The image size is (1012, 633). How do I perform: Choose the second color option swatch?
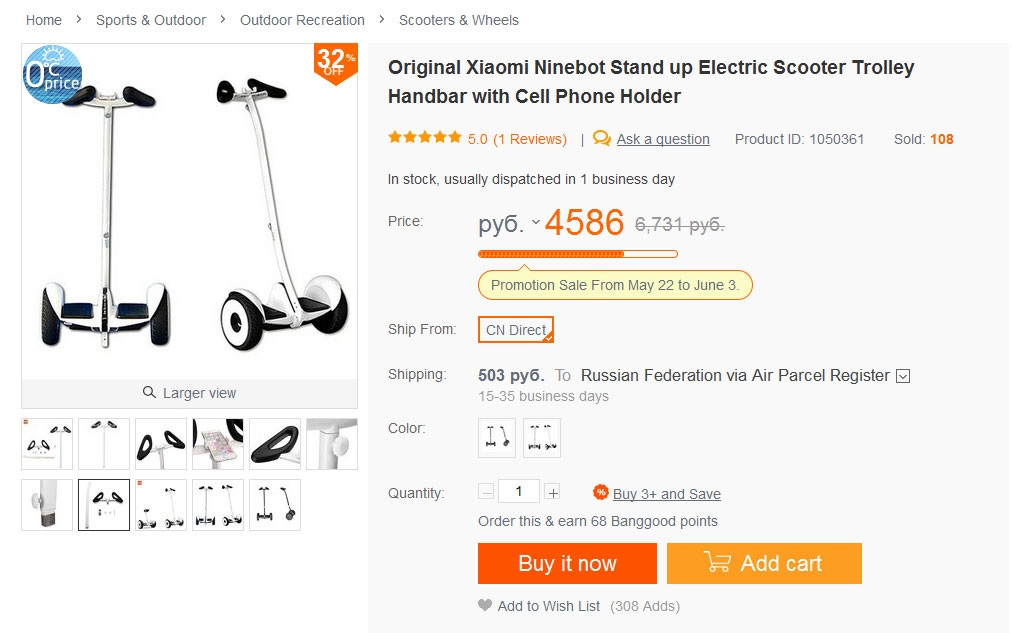pyautogui.click(x=542, y=437)
